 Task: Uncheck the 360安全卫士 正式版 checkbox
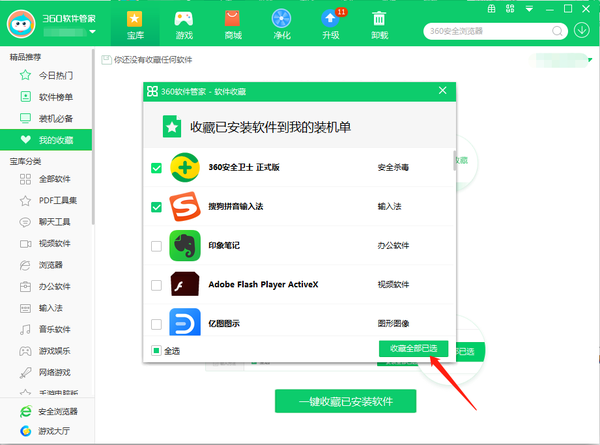coord(156,168)
